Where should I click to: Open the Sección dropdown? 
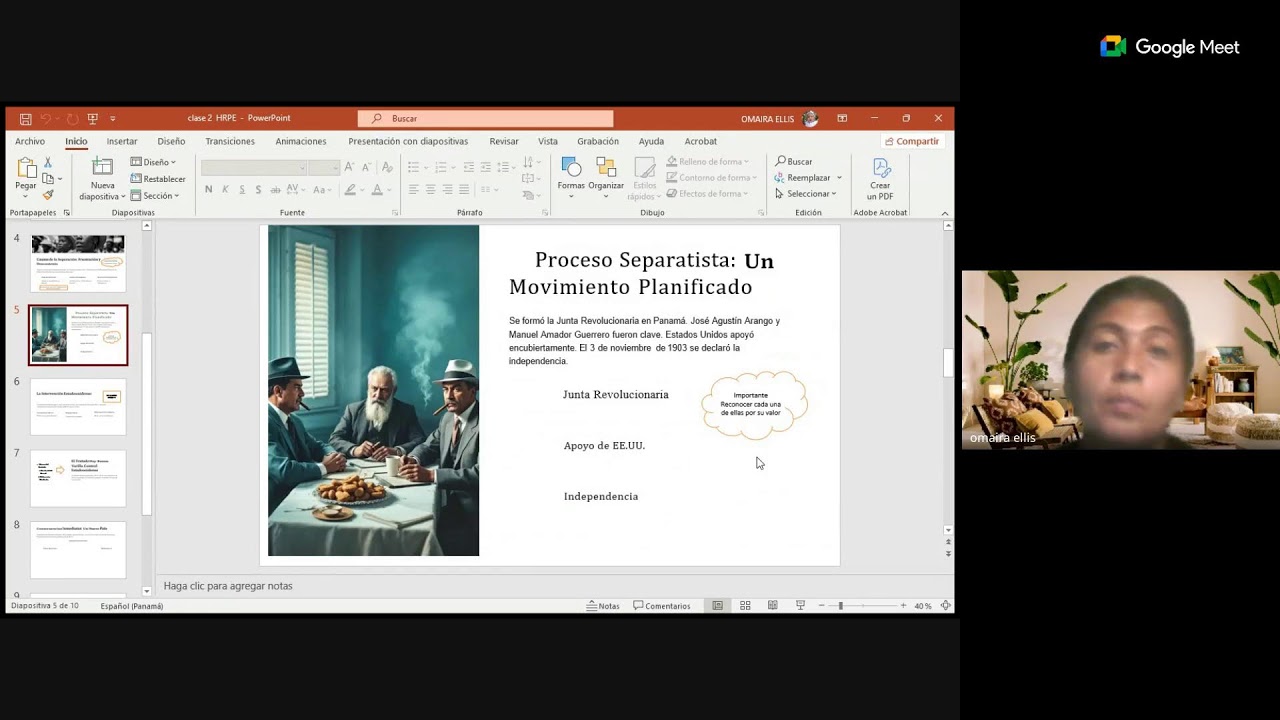click(155, 196)
